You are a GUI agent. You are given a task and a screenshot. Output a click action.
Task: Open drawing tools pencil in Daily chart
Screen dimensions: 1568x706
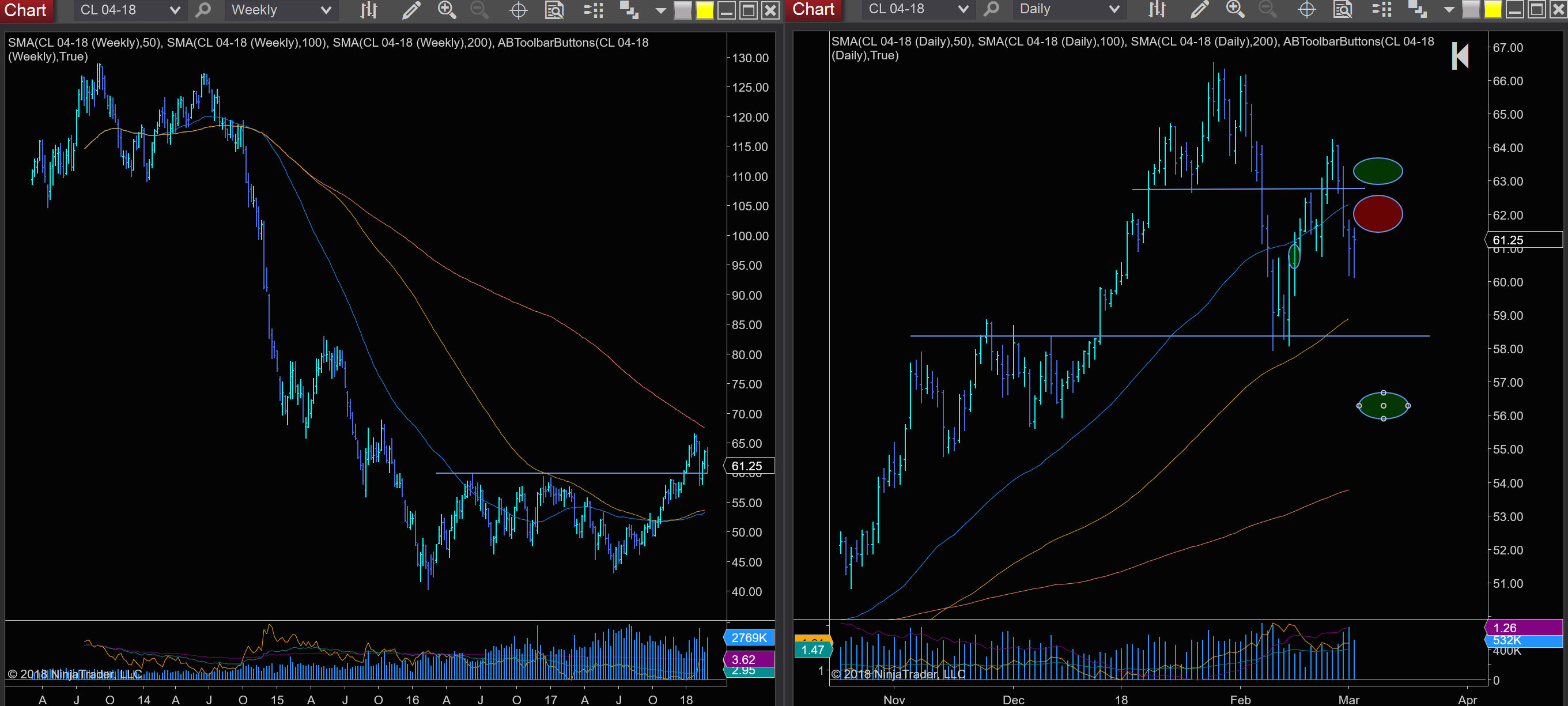[x=1199, y=9]
